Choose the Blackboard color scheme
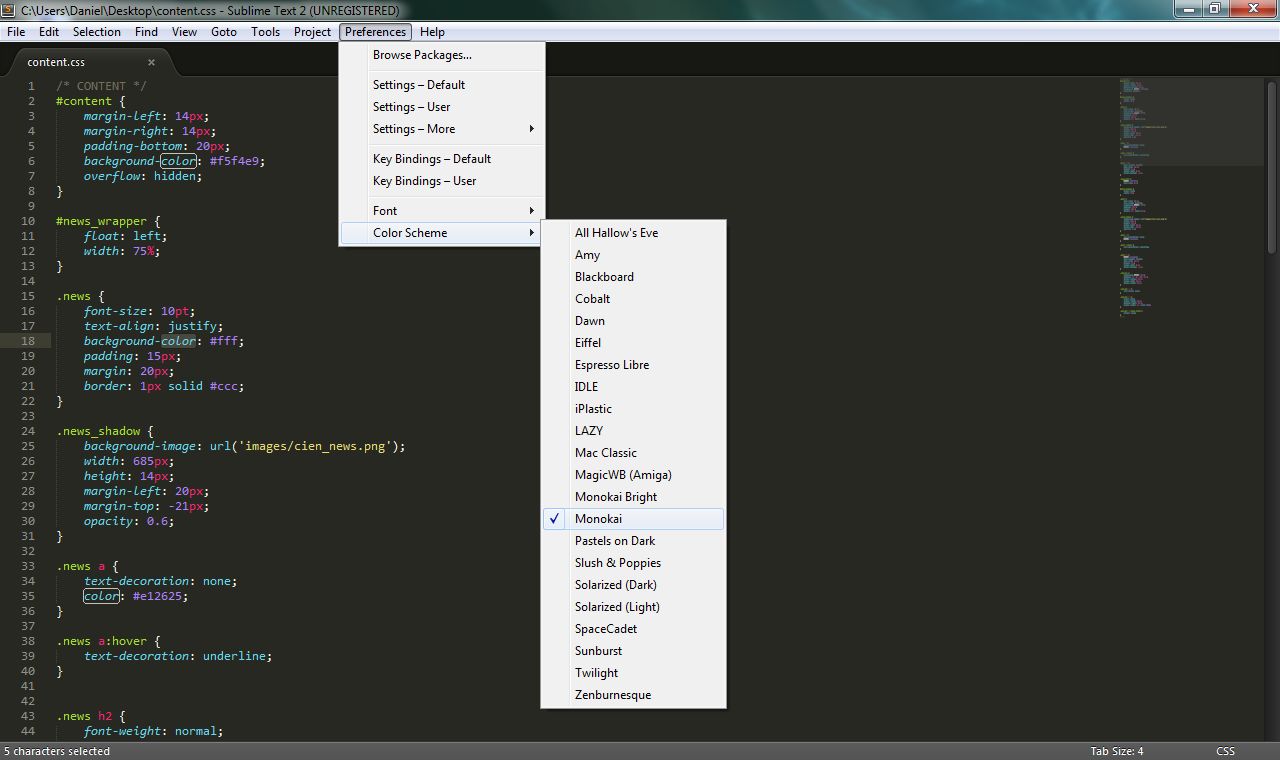The image size is (1280, 760). point(633,277)
